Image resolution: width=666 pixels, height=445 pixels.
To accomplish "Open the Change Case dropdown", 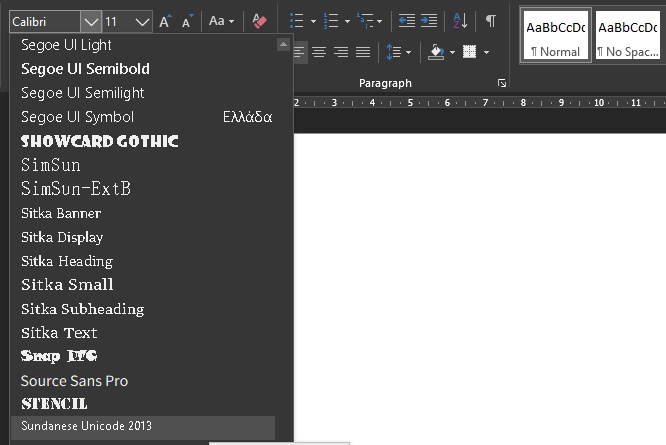I will (221, 21).
